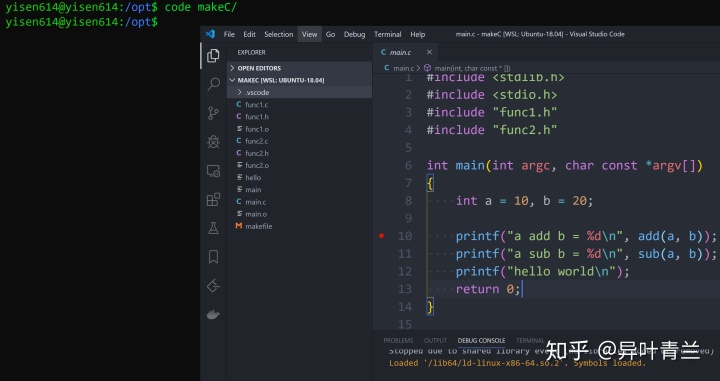The height and width of the screenshot is (381, 720).
Task: Click 'code makeC/' command in the terminal window
Action: pos(201,7)
